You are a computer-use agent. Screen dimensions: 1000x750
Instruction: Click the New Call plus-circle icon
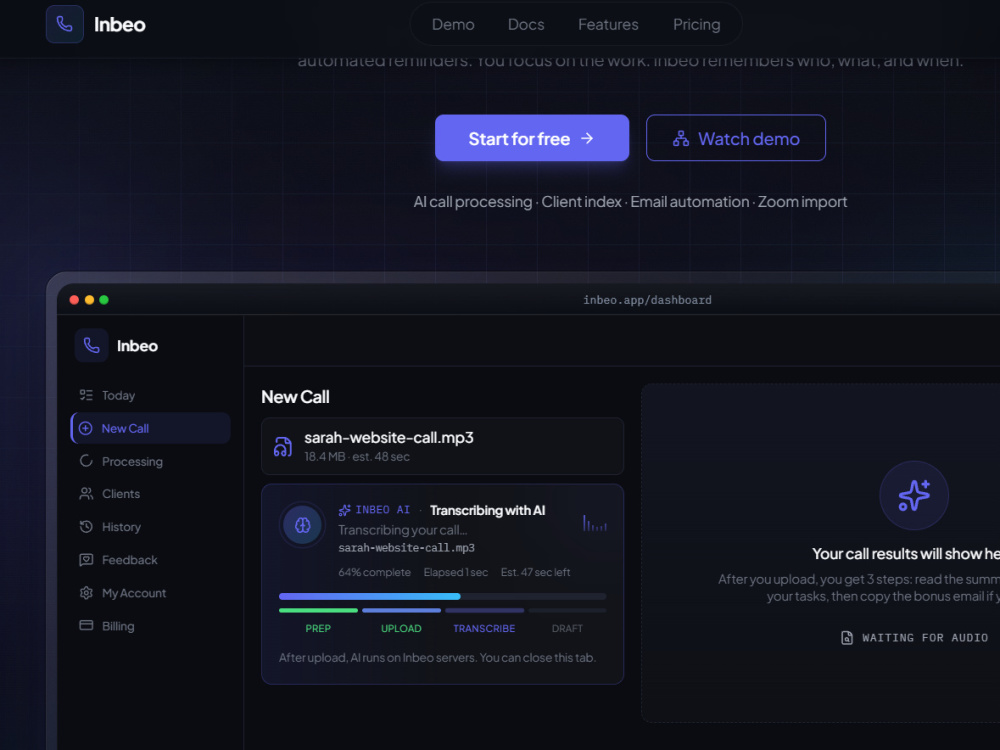[x=85, y=429]
